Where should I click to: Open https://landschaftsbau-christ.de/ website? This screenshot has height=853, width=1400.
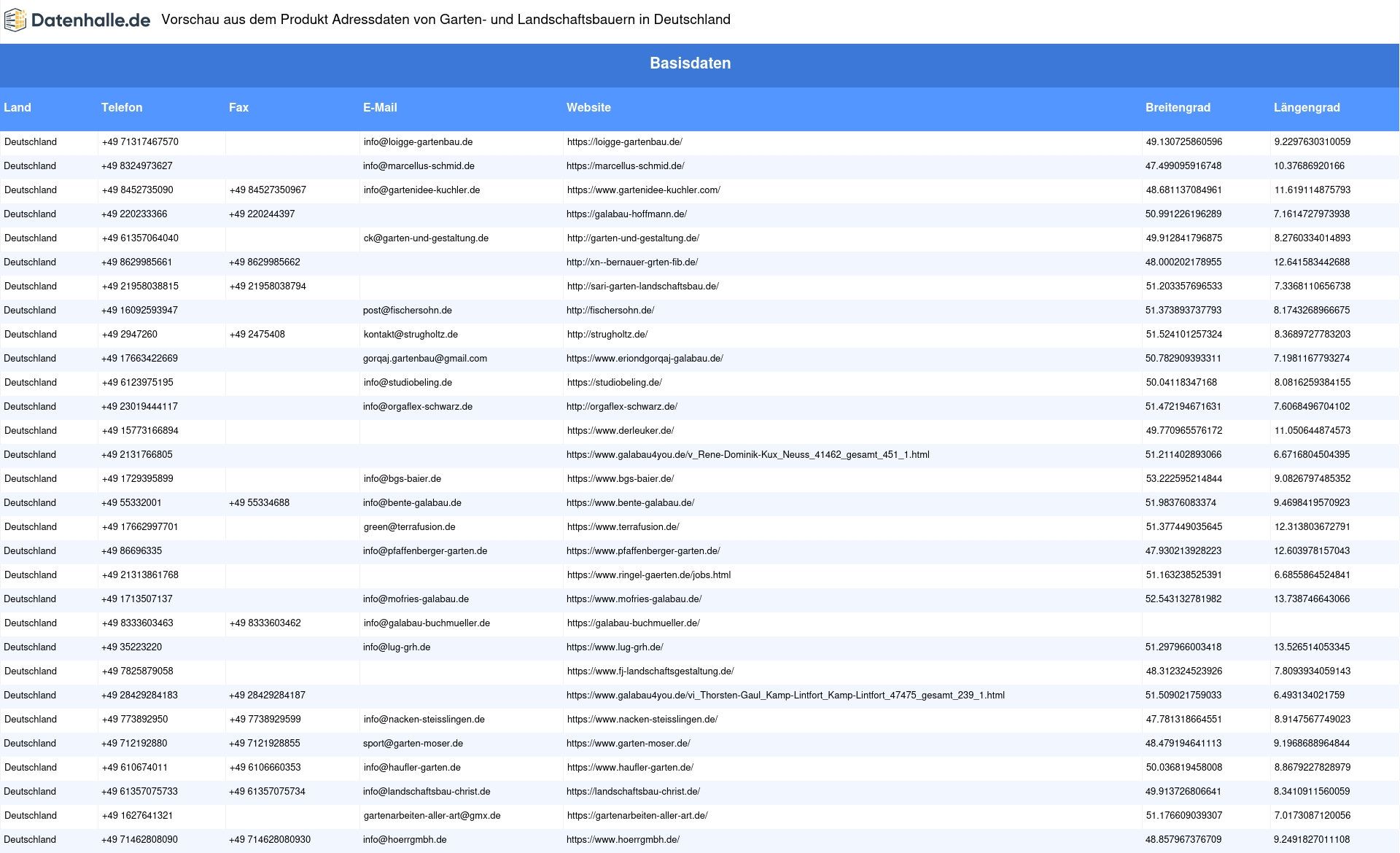tap(633, 792)
